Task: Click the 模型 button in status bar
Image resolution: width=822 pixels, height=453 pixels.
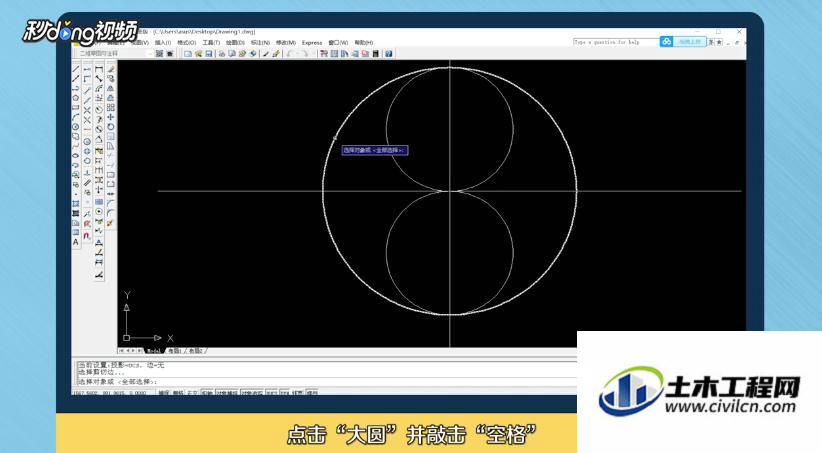Action: click(x=312, y=392)
